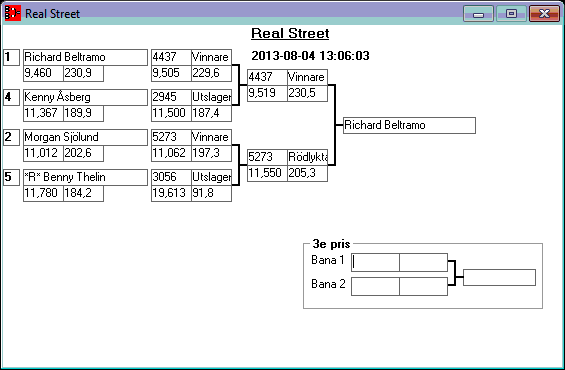565x370 pixels.
Task: Click the Real Street underlined heading
Action: 290,34
